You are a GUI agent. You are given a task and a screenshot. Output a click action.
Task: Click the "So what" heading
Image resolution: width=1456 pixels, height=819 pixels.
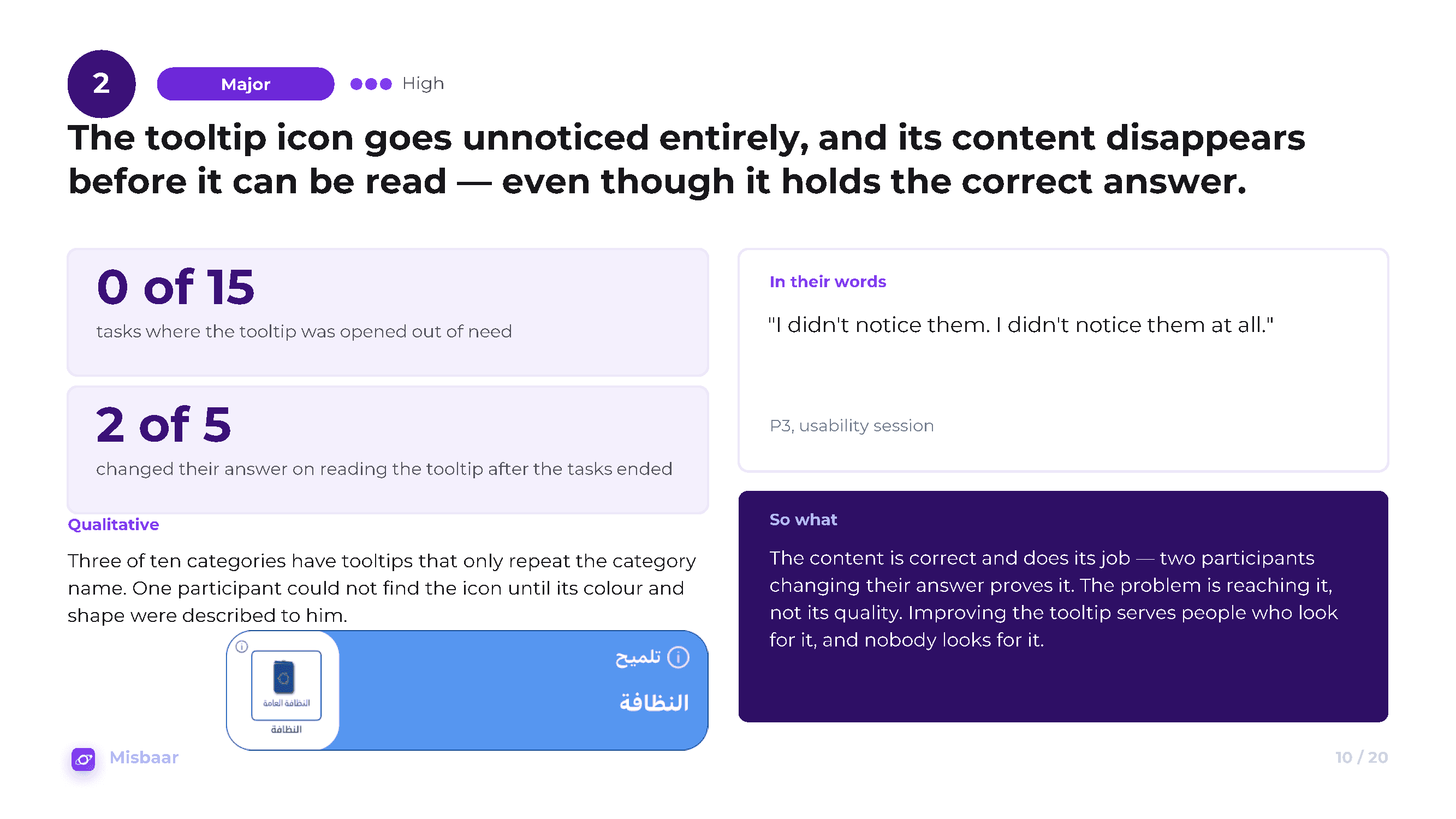tap(803, 519)
